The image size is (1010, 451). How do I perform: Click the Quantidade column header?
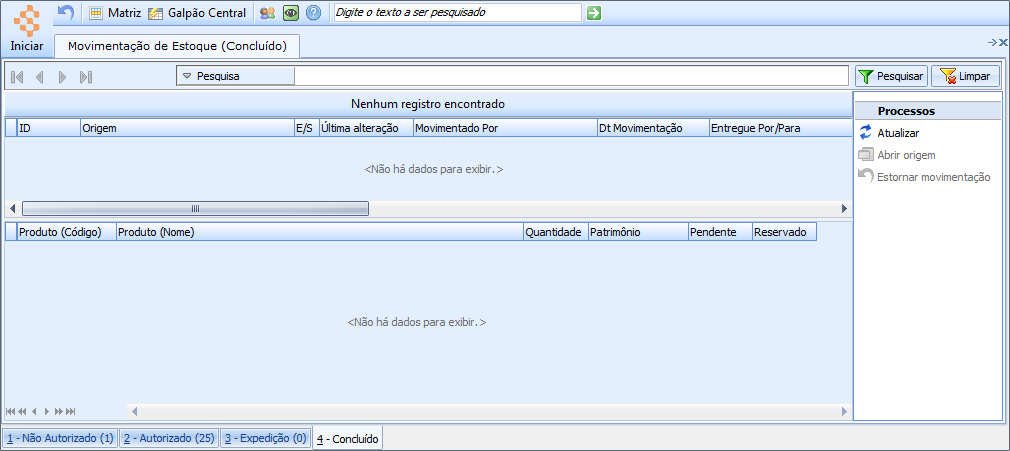[x=555, y=232]
